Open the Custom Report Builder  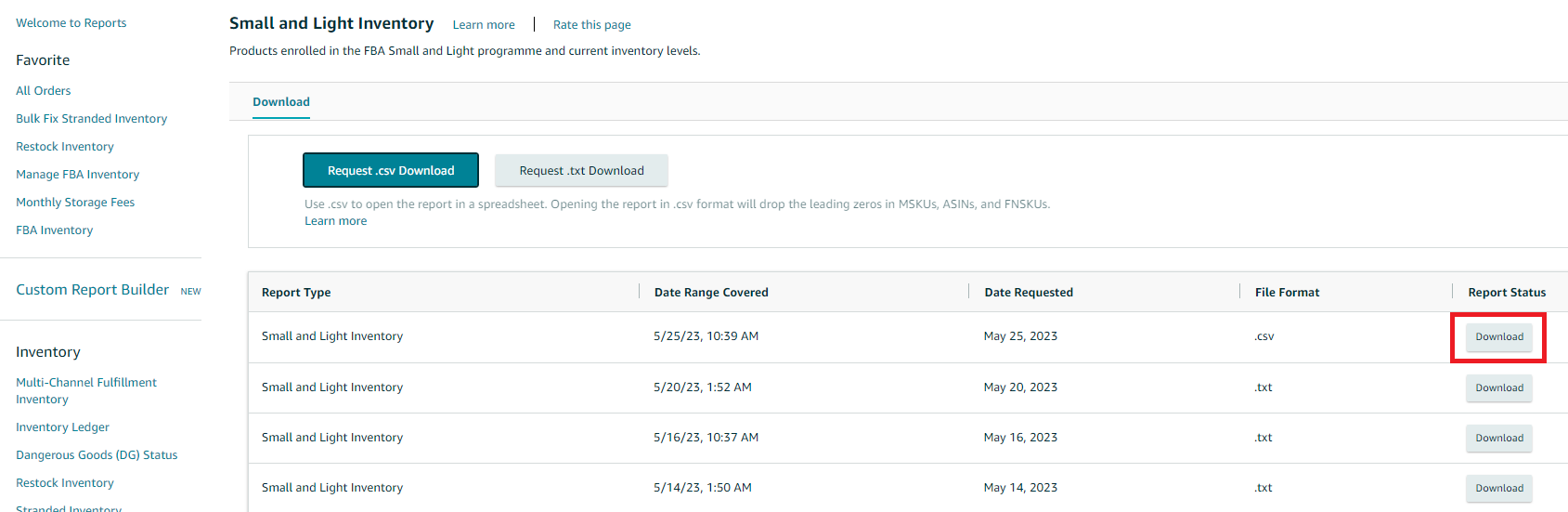(x=92, y=290)
